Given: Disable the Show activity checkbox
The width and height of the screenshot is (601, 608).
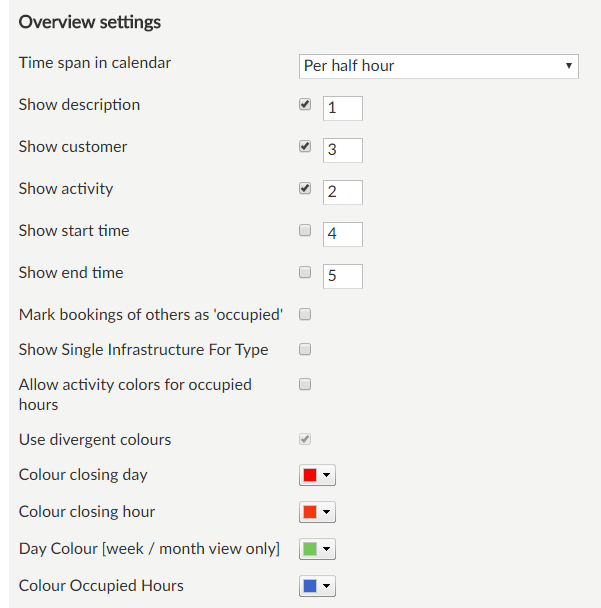Looking at the screenshot, I should click(305, 189).
